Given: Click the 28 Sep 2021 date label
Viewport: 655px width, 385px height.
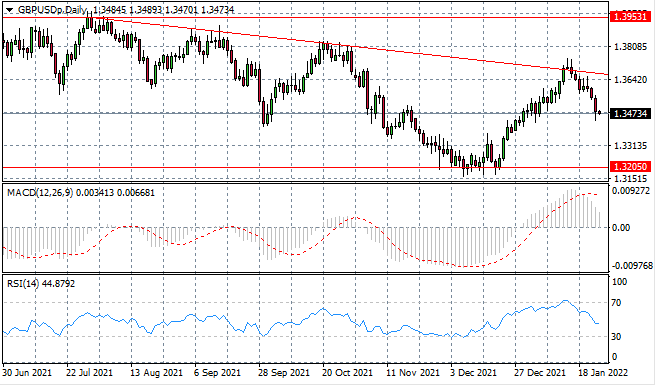Looking at the screenshot, I should 283,372.
